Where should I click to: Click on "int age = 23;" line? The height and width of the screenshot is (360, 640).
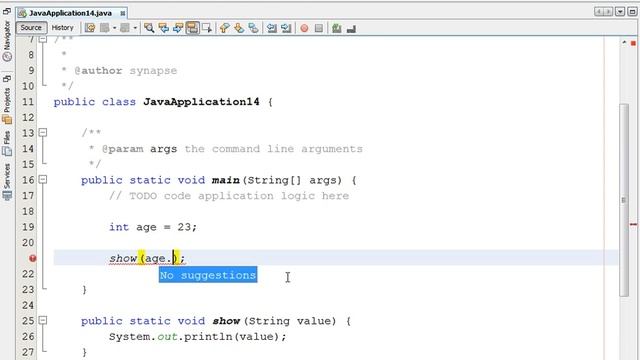[x=153, y=227]
